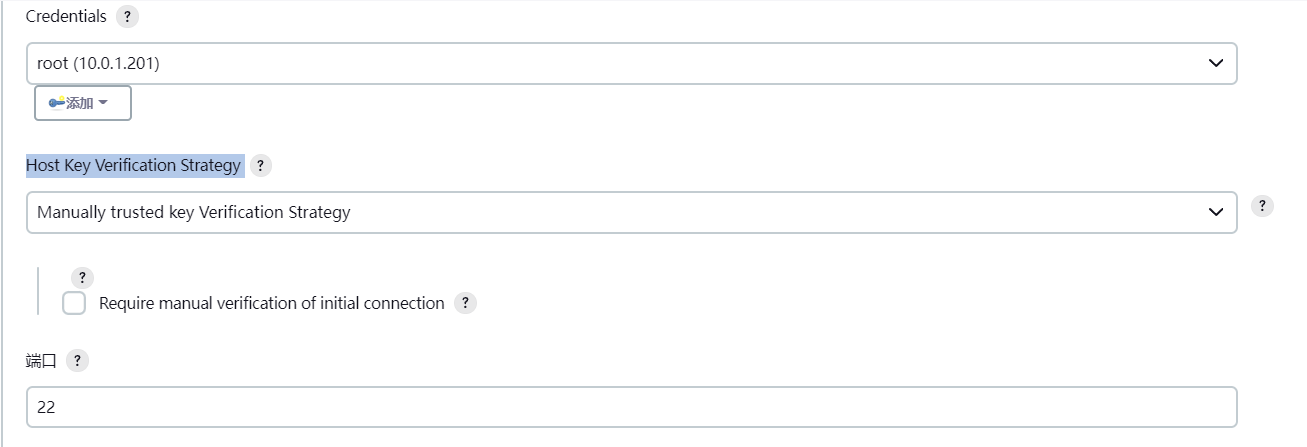Expand the Host Key Verification Strategy dropdown arrow
1307x447 pixels.
tap(1216, 212)
